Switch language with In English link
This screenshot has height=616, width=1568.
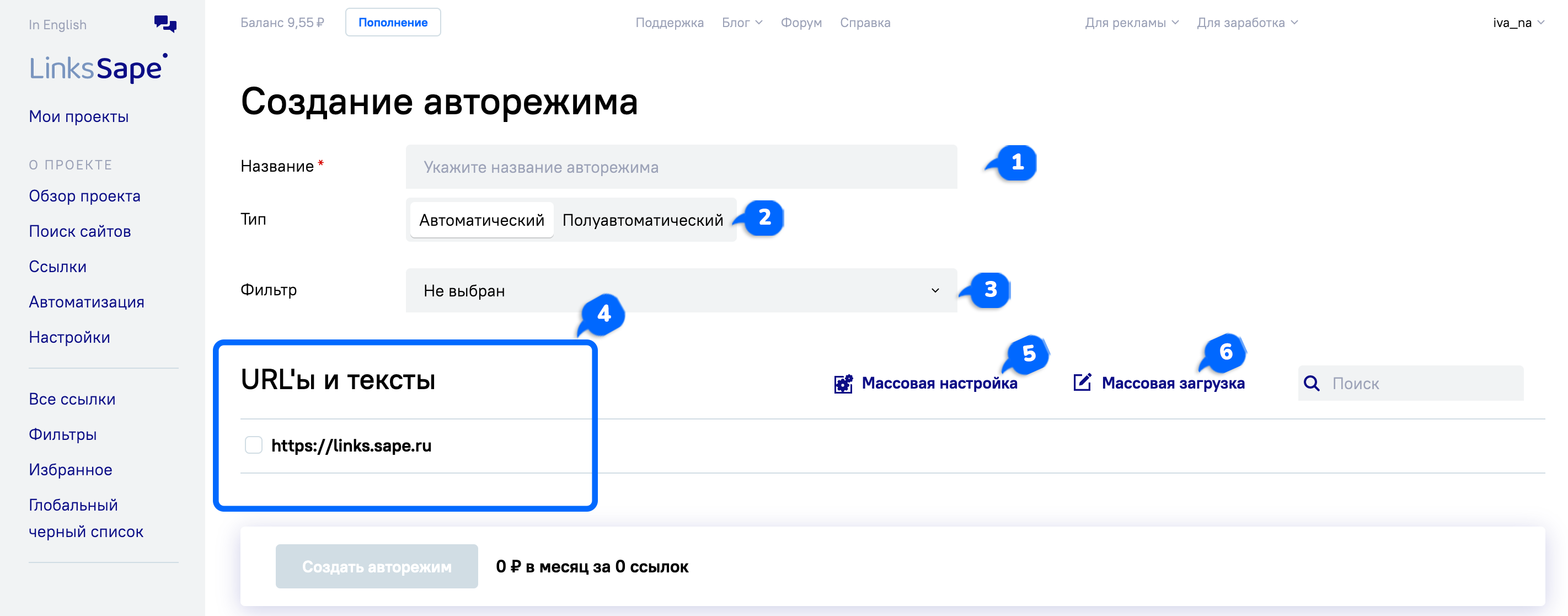pyautogui.click(x=58, y=24)
